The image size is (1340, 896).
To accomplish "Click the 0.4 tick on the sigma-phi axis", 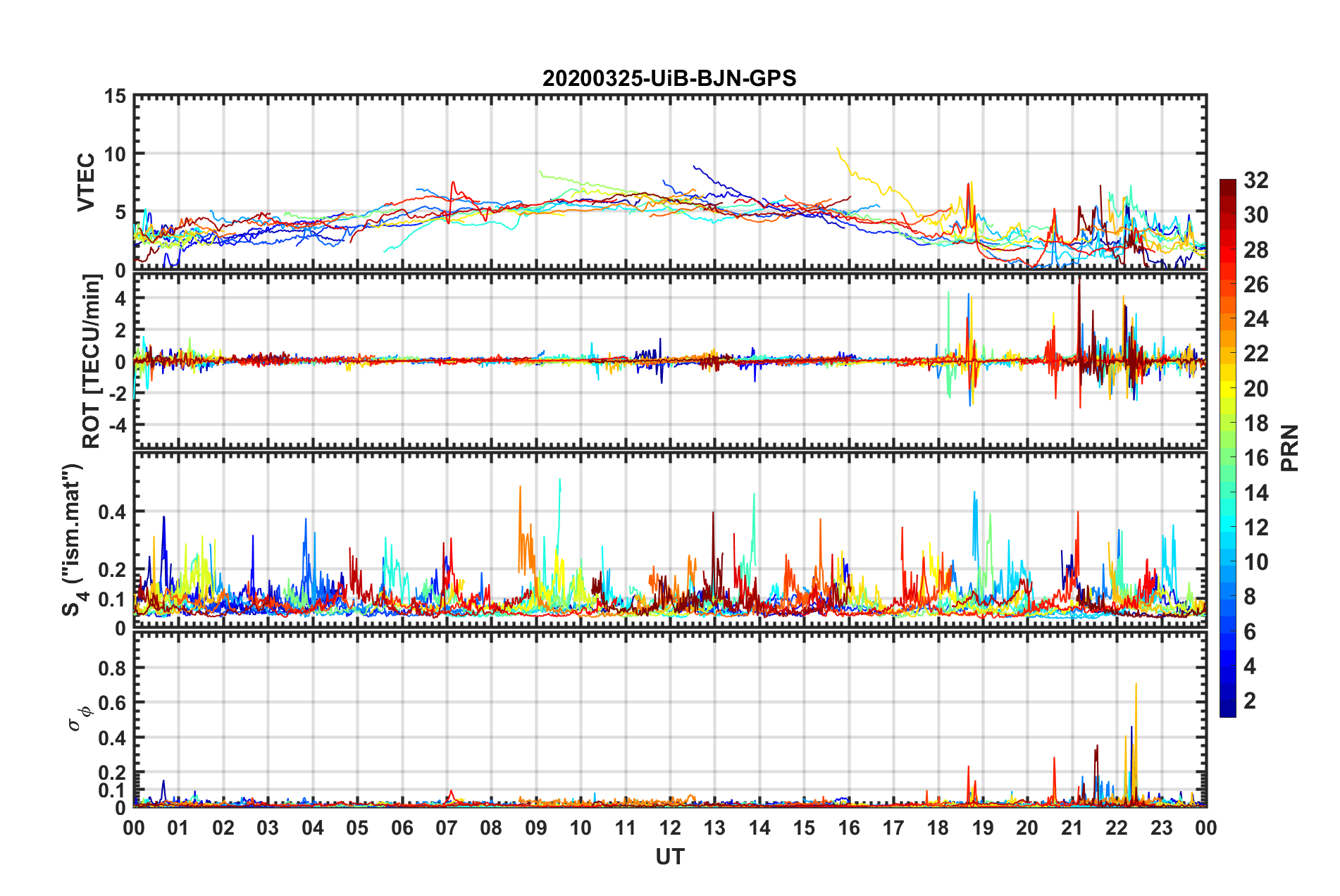I will tap(113, 738).
